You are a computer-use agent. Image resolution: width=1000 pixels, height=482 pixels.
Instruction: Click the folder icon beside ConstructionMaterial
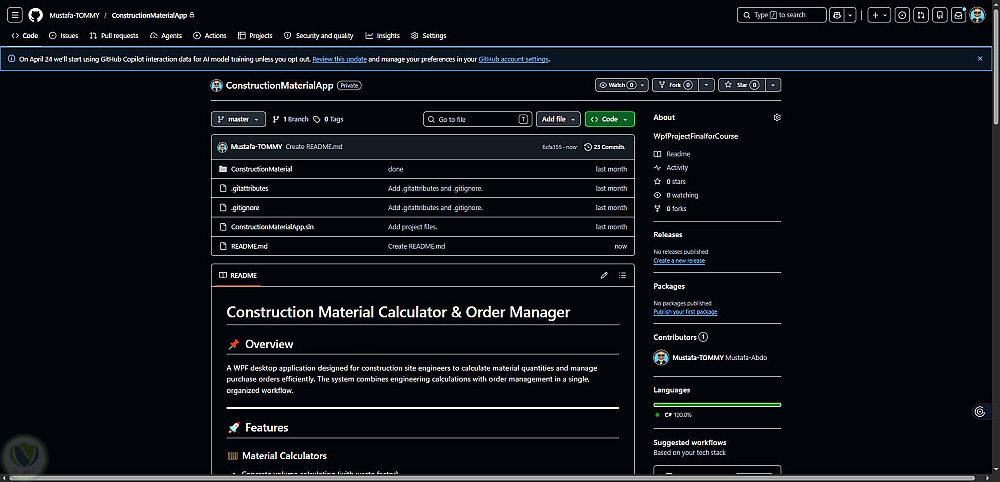[x=223, y=170]
